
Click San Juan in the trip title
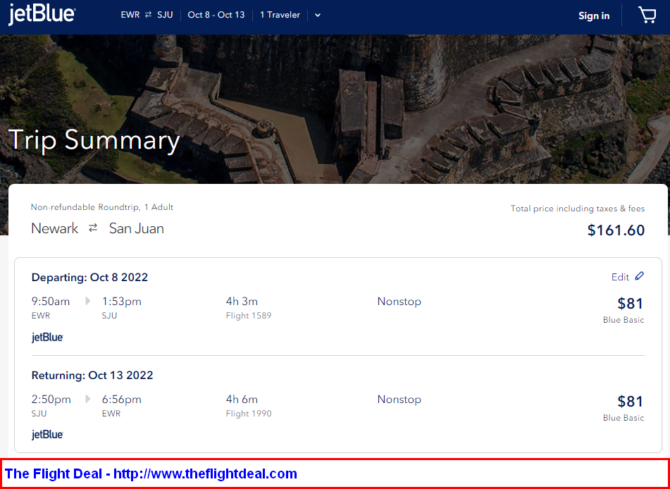point(137,228)
